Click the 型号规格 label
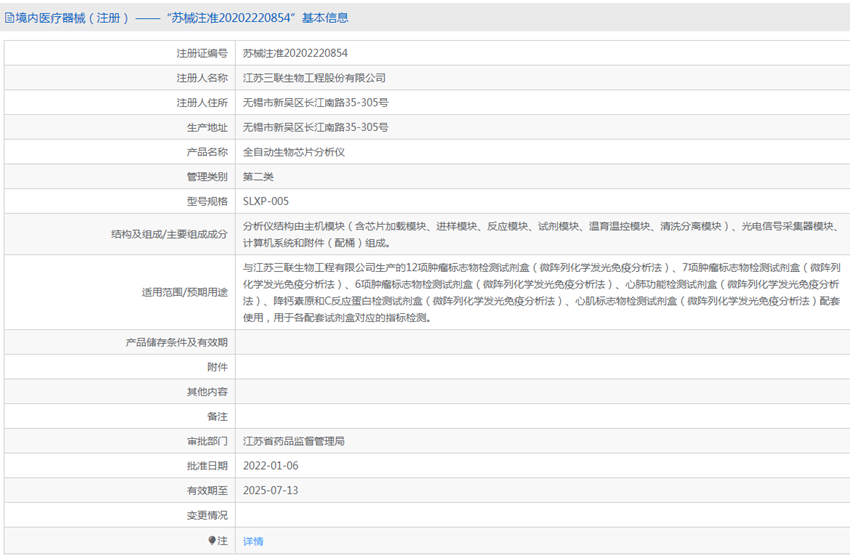Viewport: 850px width, 555px height. click(207, 201)
